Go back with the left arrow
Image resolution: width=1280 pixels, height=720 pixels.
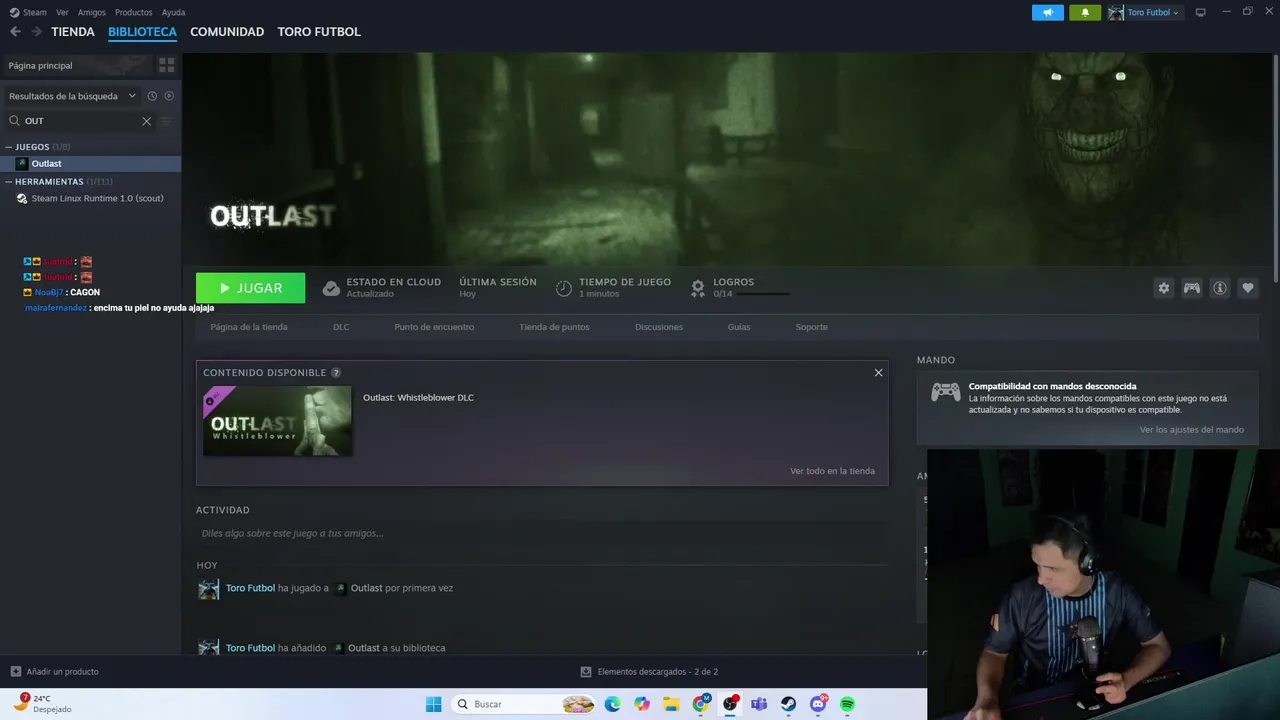[15, 32]
